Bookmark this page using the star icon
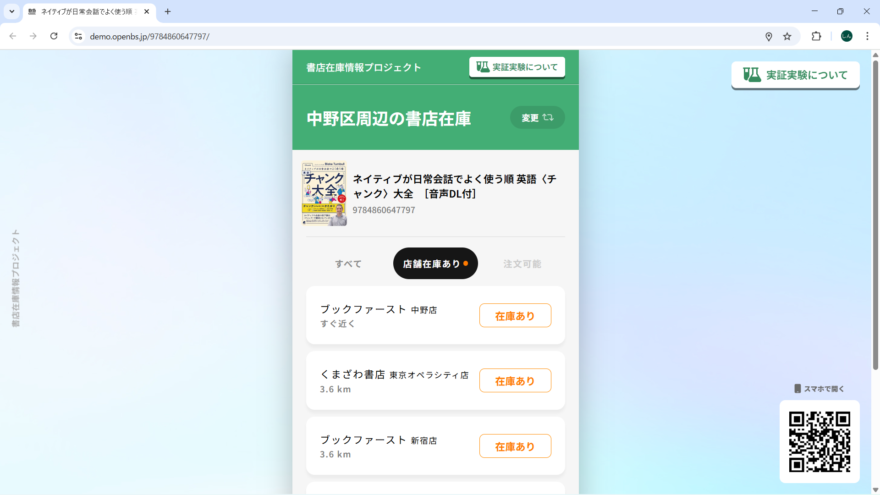Screen dimensions: 880x495 787,36
